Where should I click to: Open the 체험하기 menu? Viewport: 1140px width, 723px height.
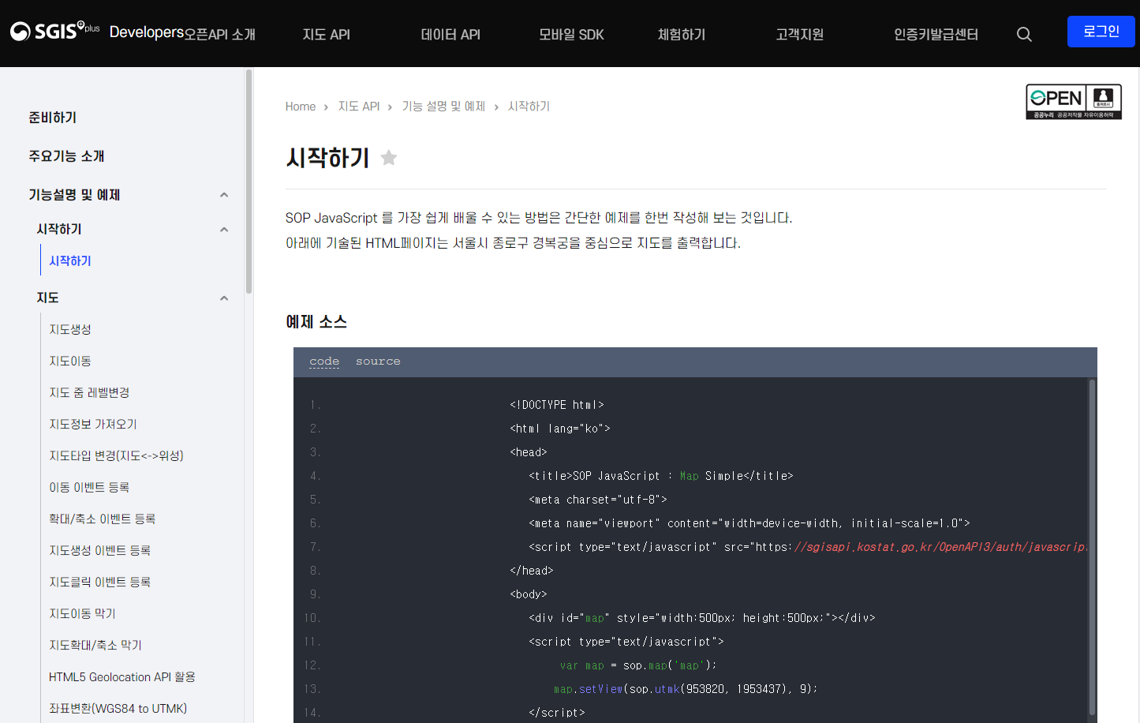tap(681, 34)
